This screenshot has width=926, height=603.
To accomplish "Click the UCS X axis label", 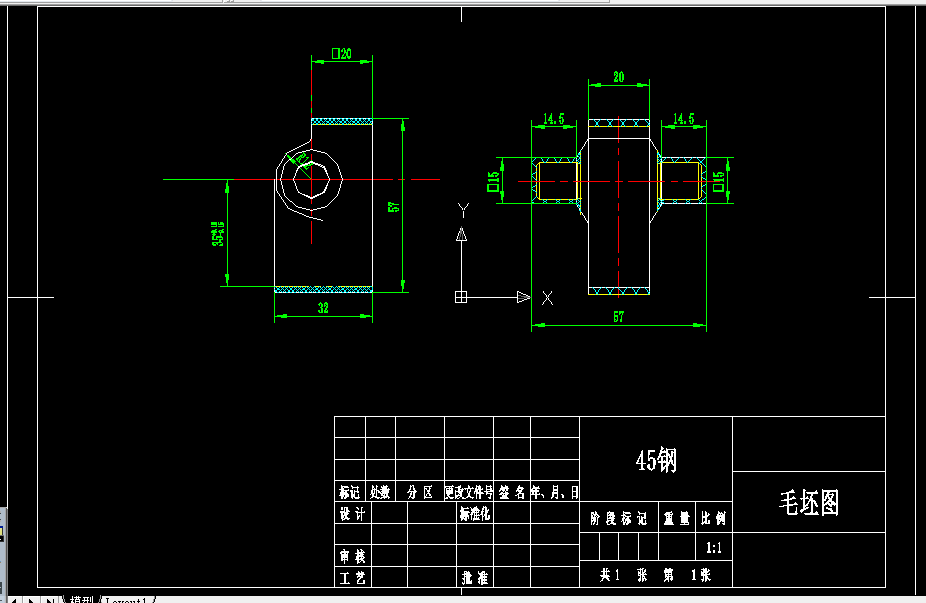I will click(547, 298).
